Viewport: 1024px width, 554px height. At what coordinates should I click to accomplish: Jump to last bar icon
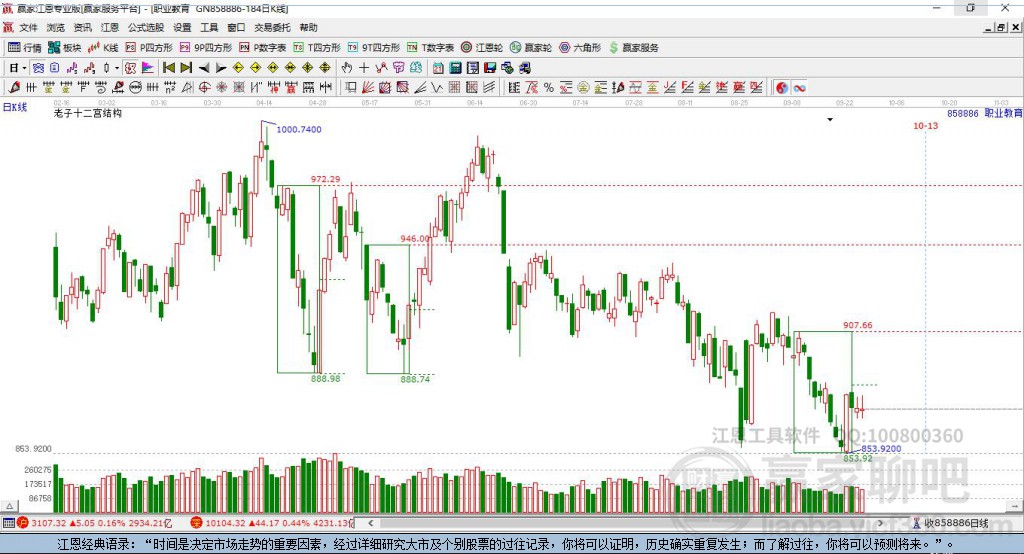coord(186,68)
